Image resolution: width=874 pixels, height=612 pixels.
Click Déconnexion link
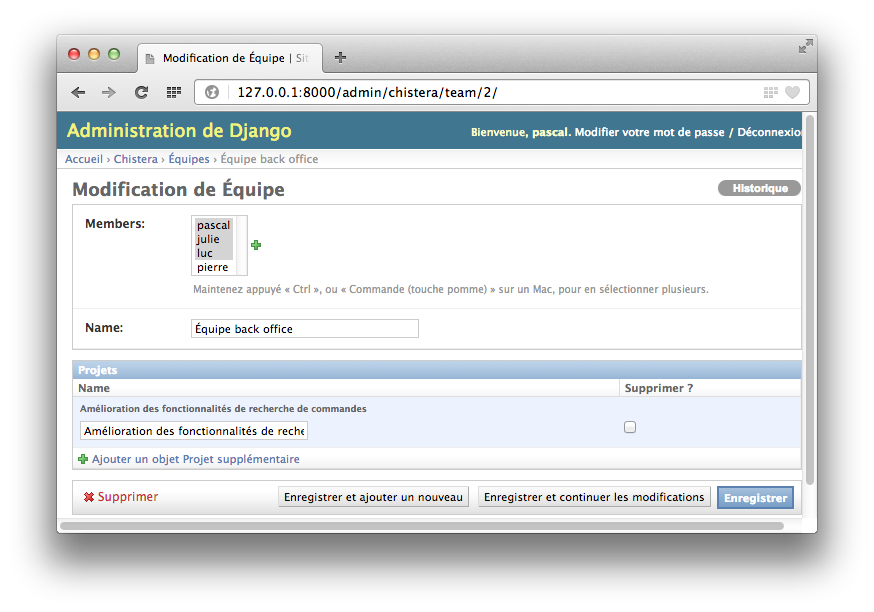(769, 132)
